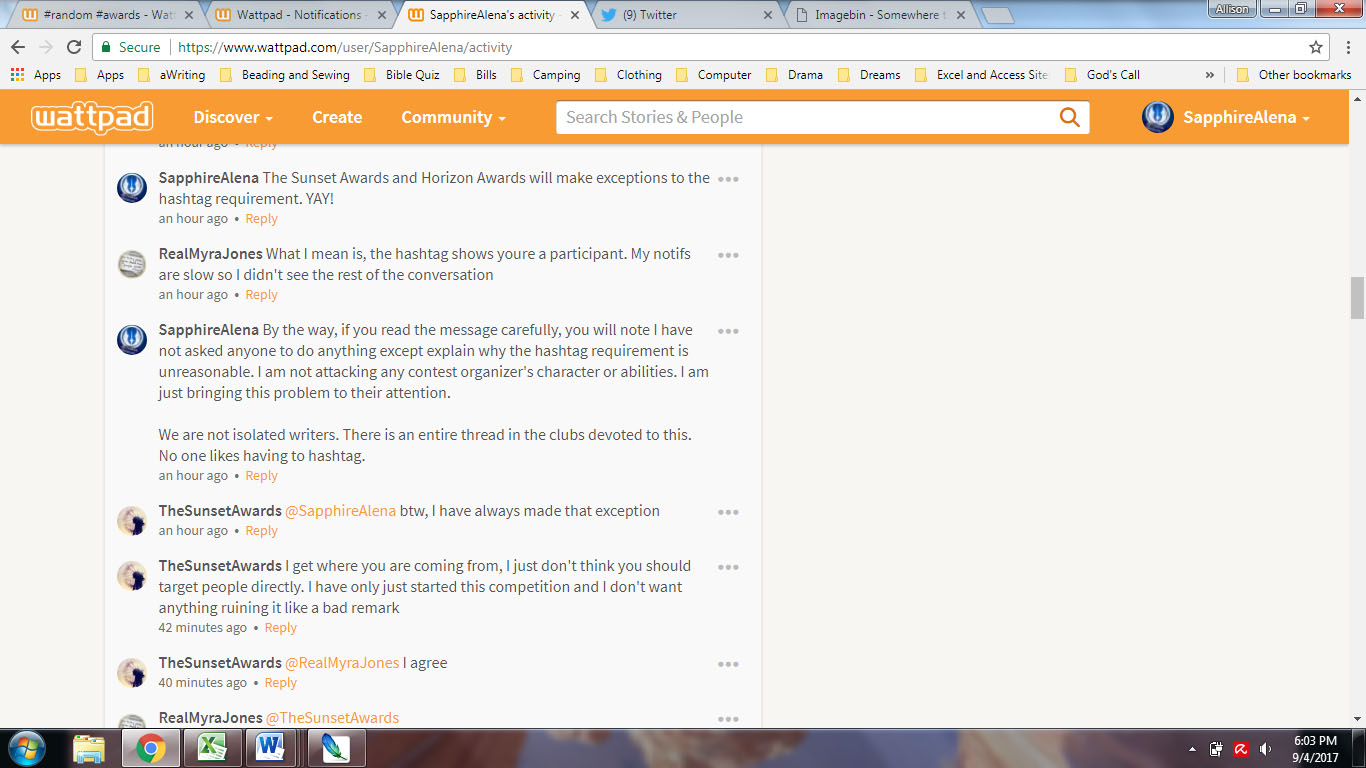Click Reply under RealMyraJones 'notifs are slow' comment
The width and height of the screenshot is (1366, 768).
point(261,295)
